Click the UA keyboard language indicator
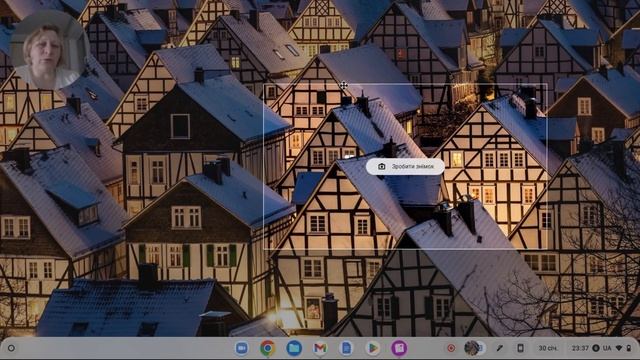 click(607, 348)
